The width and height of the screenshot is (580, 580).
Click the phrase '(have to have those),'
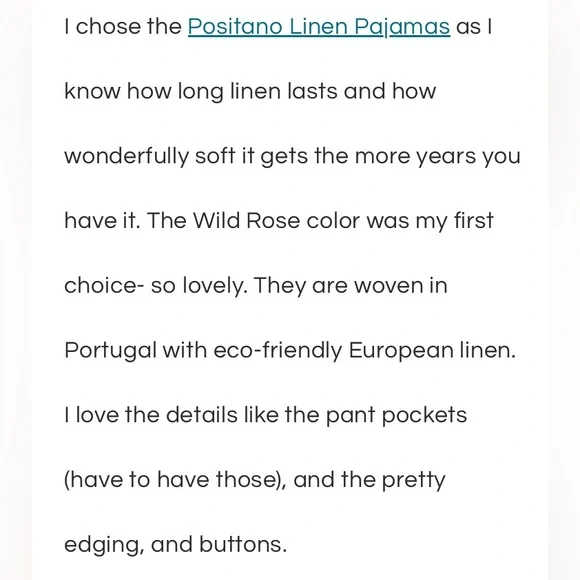coord(175,480)
